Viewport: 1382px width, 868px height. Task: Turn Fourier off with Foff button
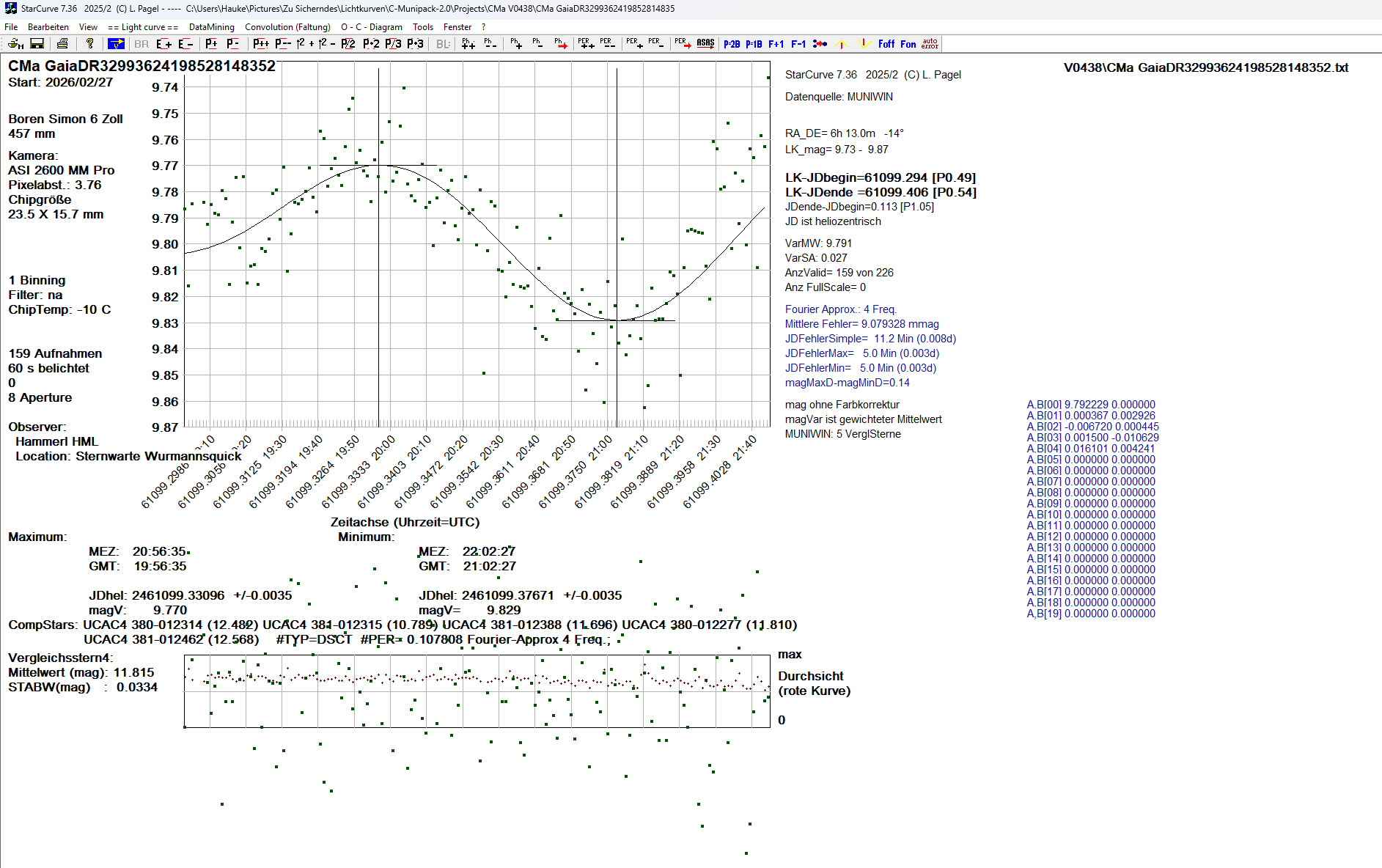click(886, 44)
